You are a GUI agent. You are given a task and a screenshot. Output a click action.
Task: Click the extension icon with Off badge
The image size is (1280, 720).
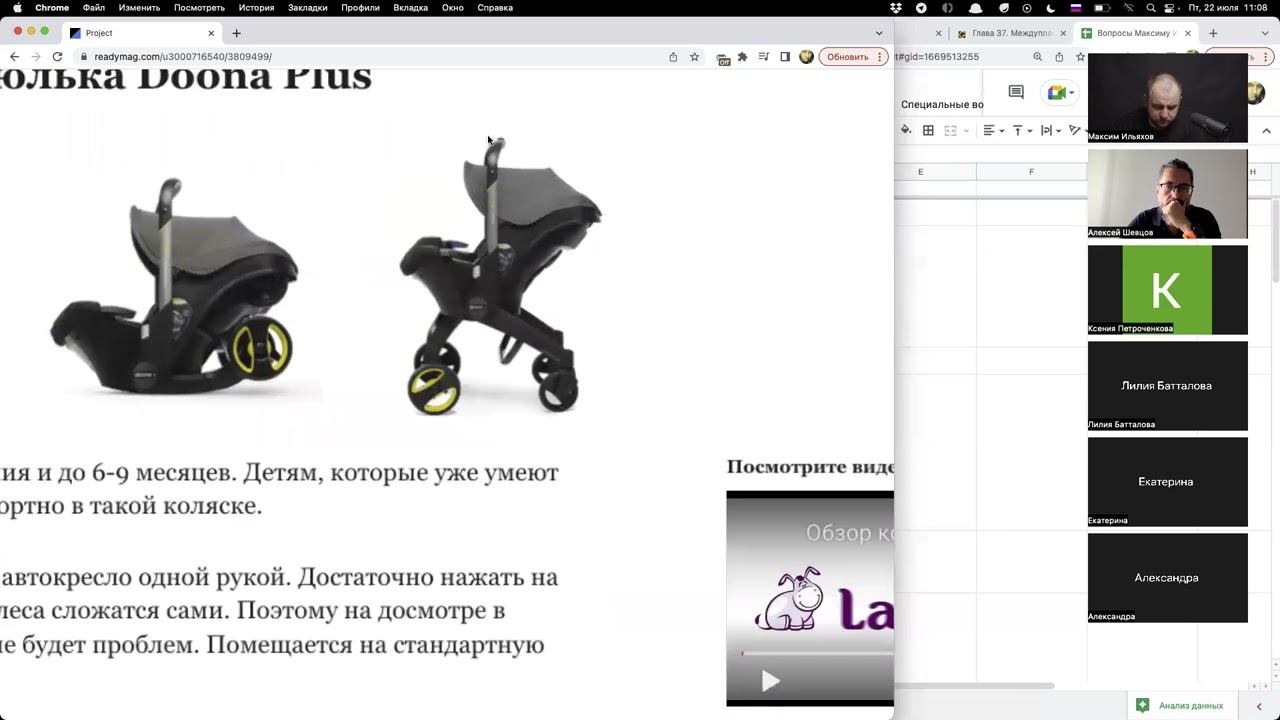(x=723, y=58)
